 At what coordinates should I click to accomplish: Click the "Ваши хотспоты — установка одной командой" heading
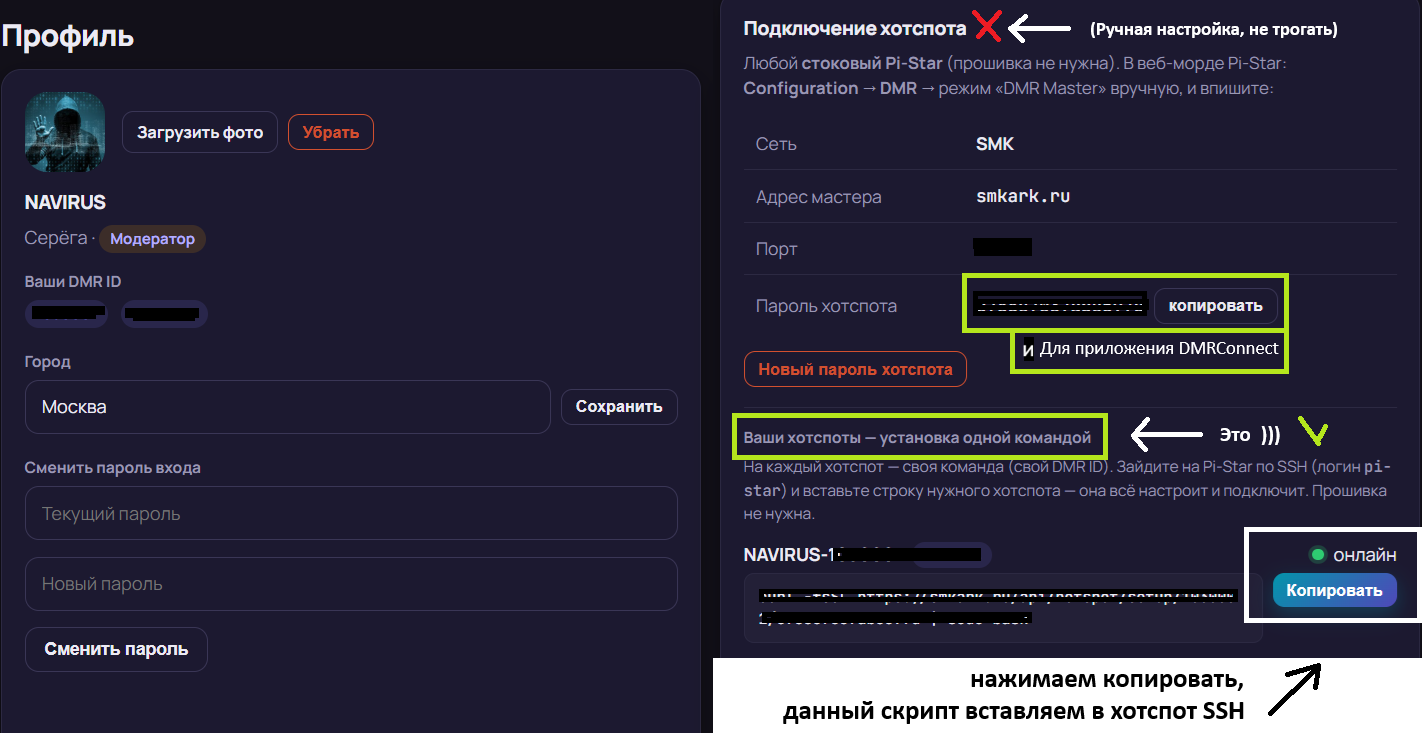click(x=917, y=438)
